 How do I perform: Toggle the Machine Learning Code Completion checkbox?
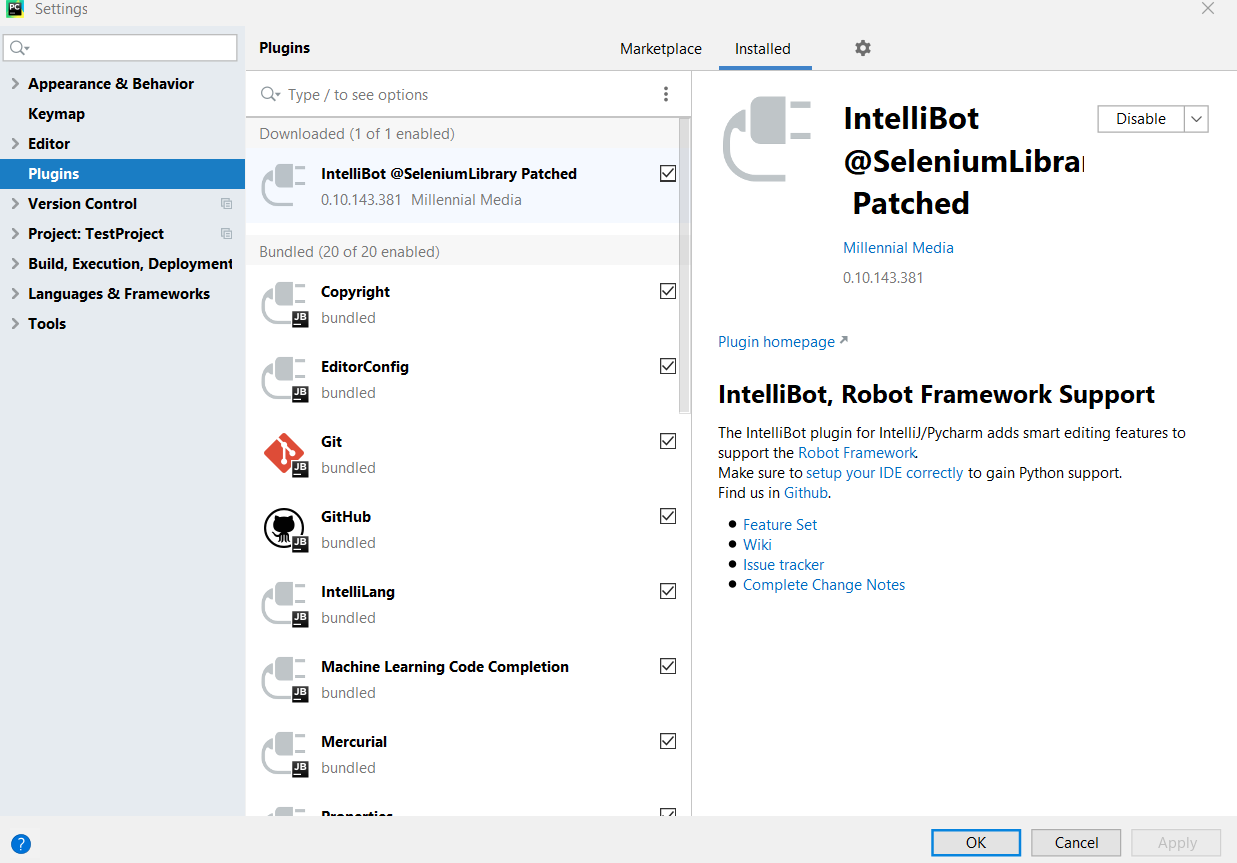pos(668,666)
